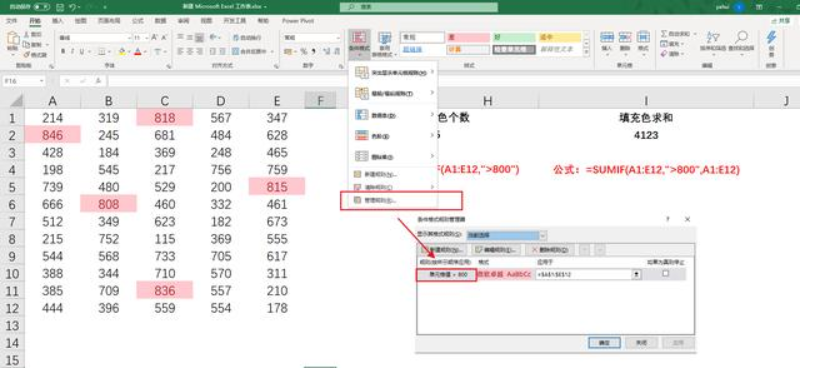Image resolution: width=818 pixels, height=368 pixels.
Task: Toggle Underline formatting
Action: [83, 51]
